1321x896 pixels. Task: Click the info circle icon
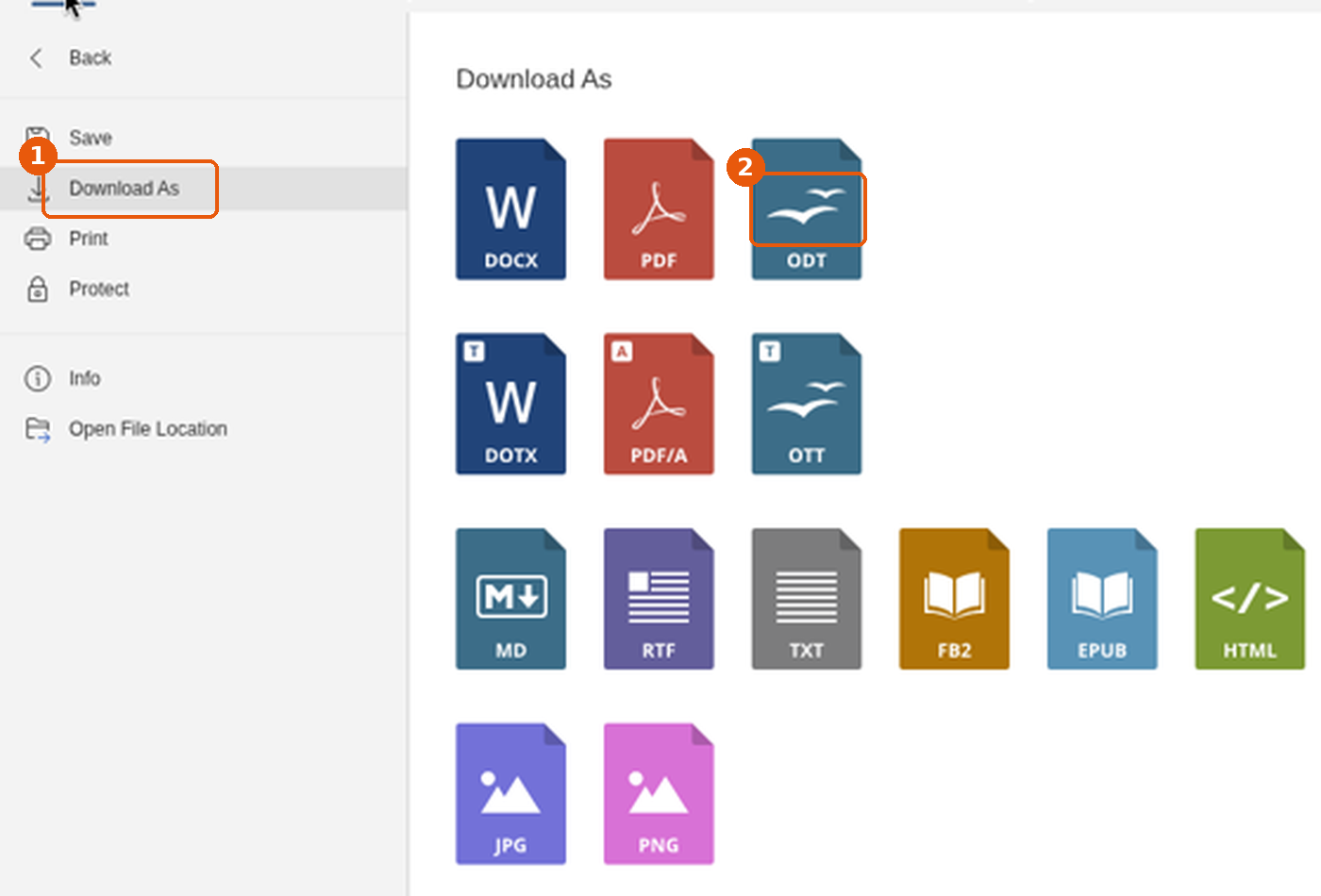click(x=38, y=378)
